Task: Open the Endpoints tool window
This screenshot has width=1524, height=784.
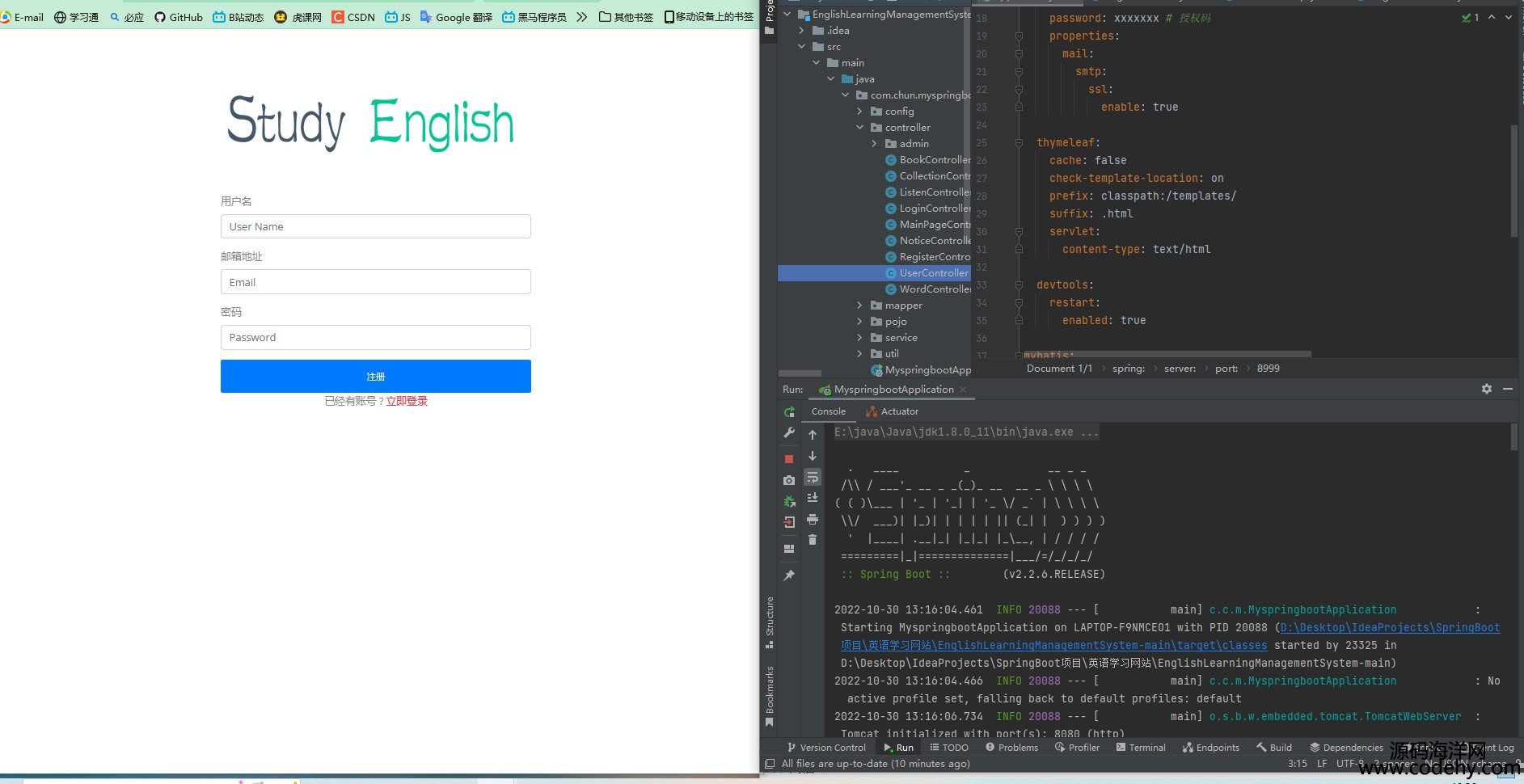Action: (x=1210, y=748)
